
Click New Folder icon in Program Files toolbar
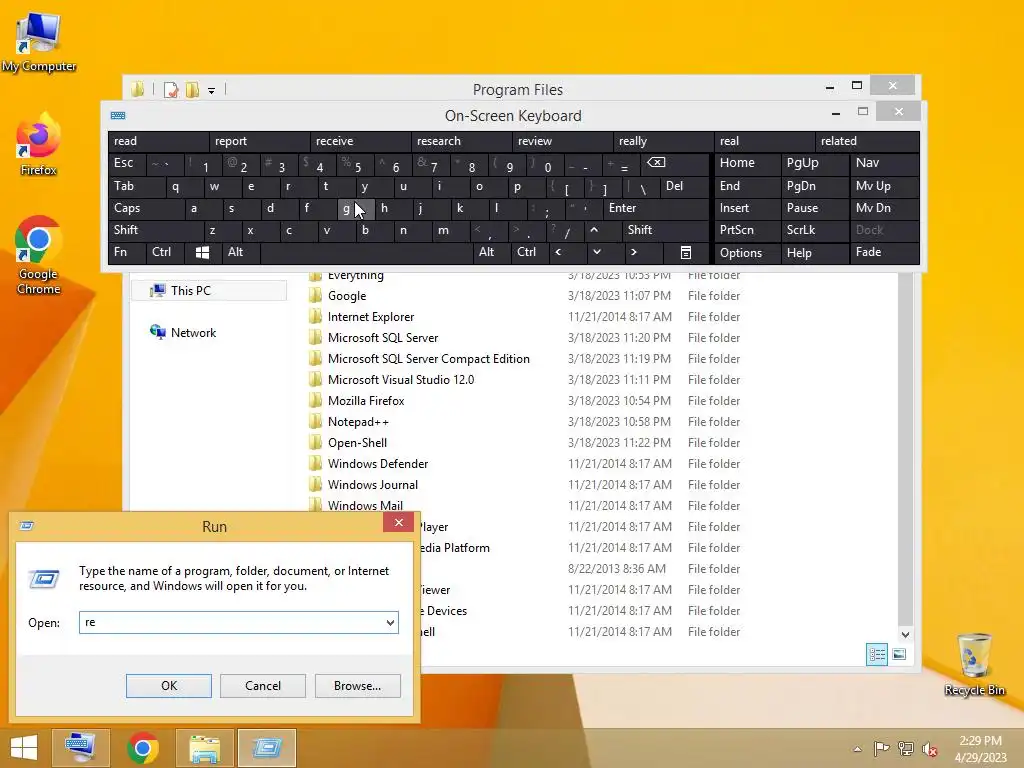(193, 89)
